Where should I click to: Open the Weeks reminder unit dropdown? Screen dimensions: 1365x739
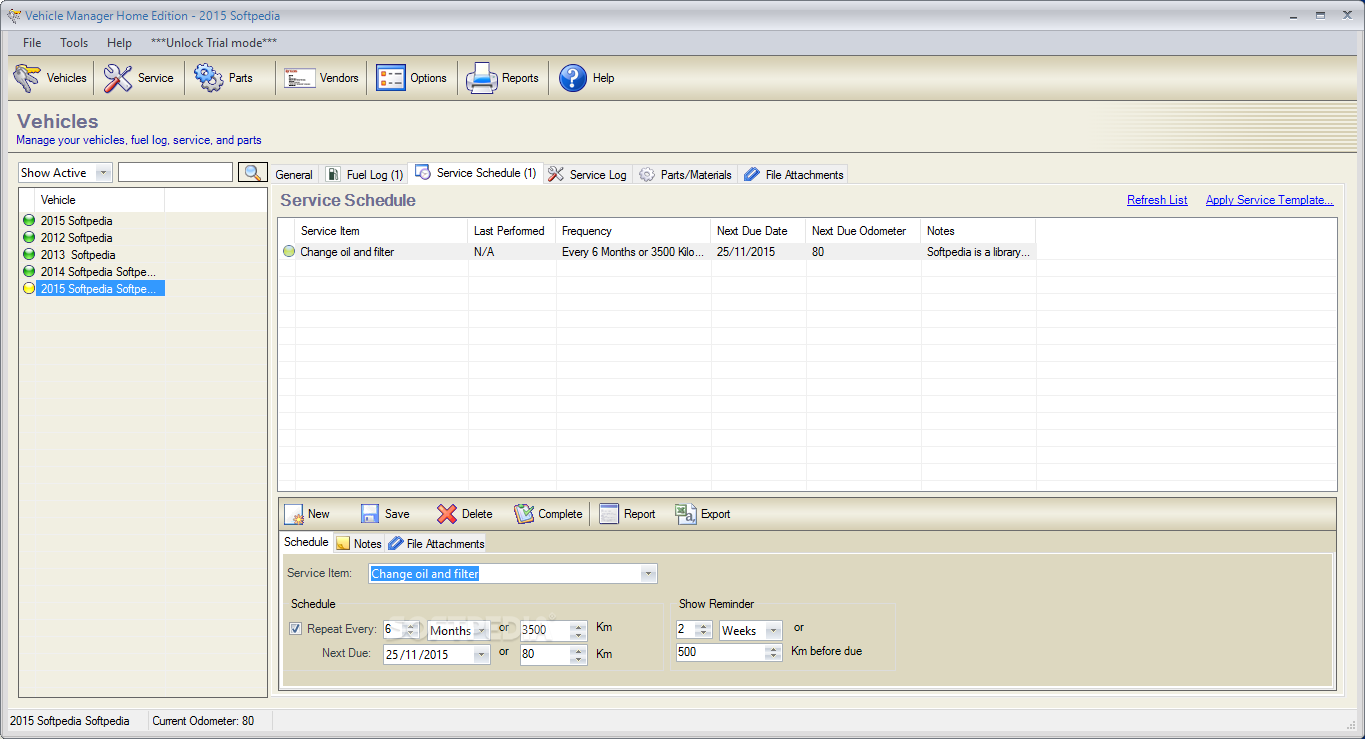773,630
